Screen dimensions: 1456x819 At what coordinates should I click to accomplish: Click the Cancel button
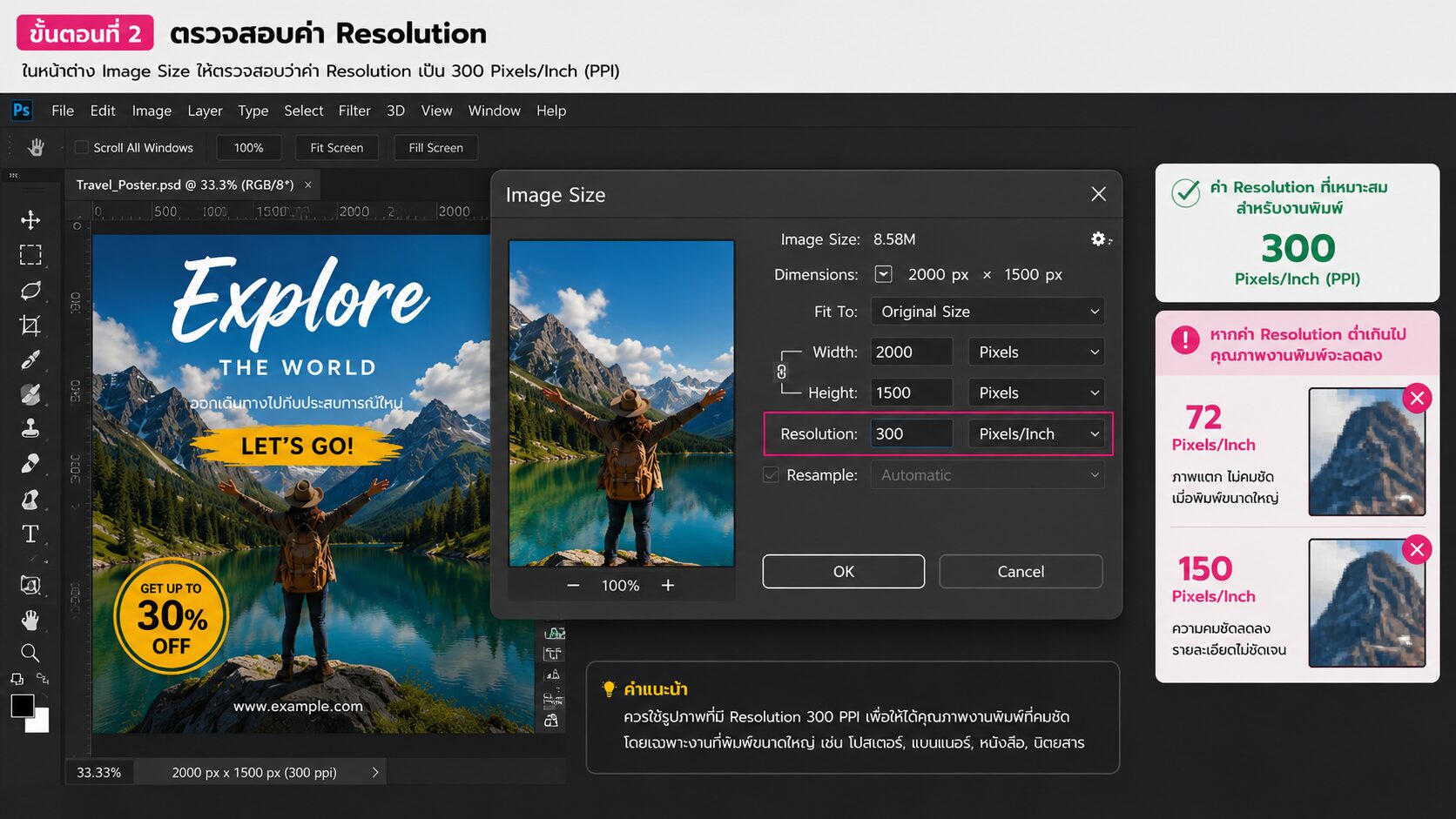pyautogui.click(x=1021, y=572)
